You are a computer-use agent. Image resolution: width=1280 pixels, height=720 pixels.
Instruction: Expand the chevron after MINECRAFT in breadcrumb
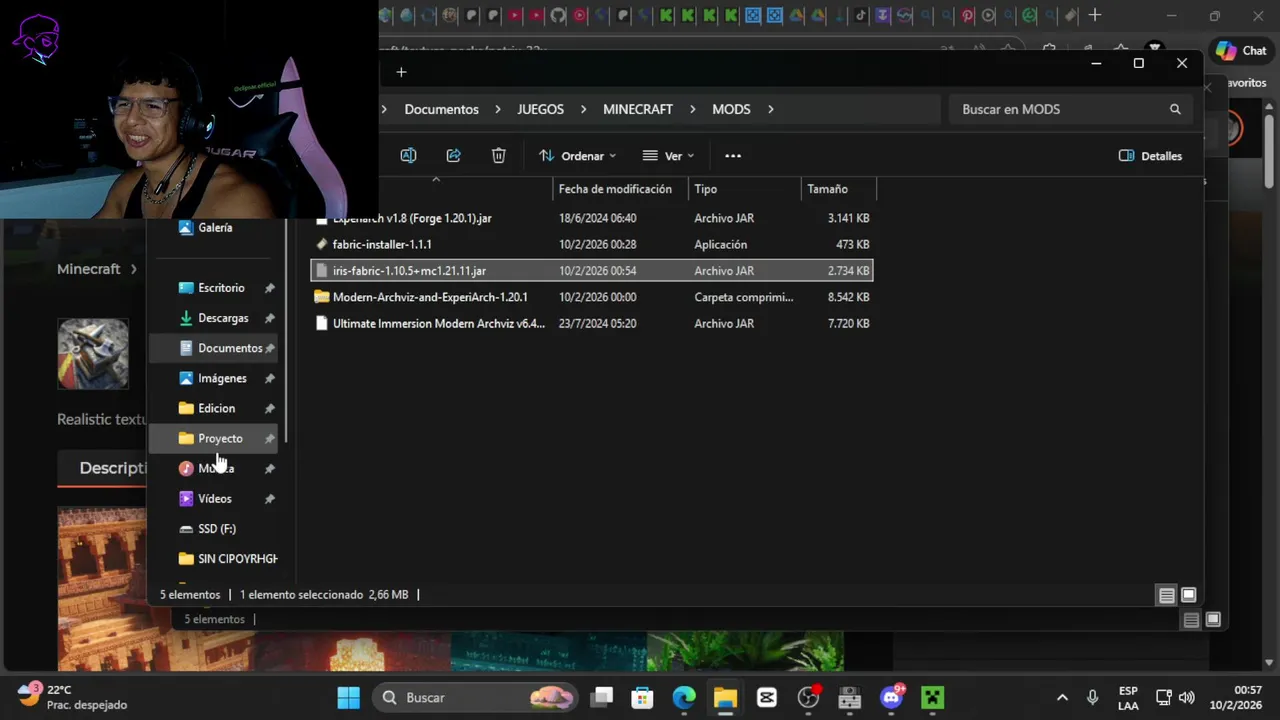[x=692, y=109]
